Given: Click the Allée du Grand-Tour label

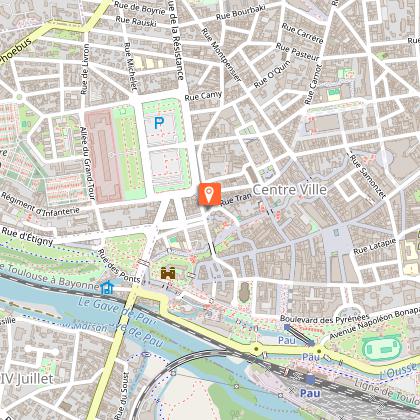Looking at the screenshot, I should [88, 164].
